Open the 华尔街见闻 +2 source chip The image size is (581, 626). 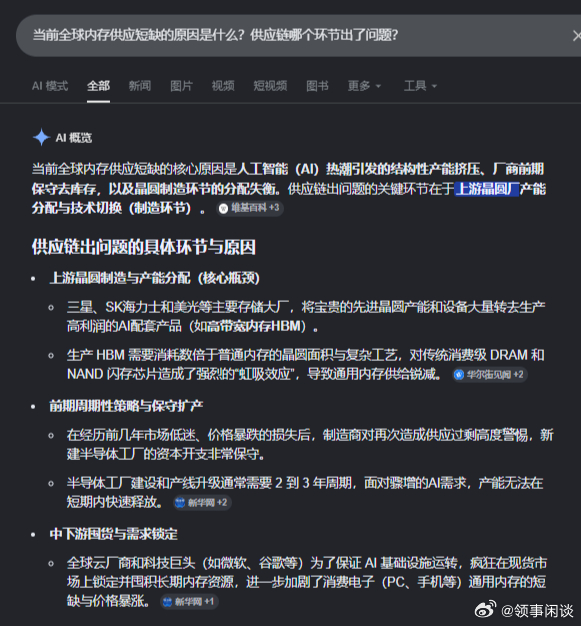490,374
